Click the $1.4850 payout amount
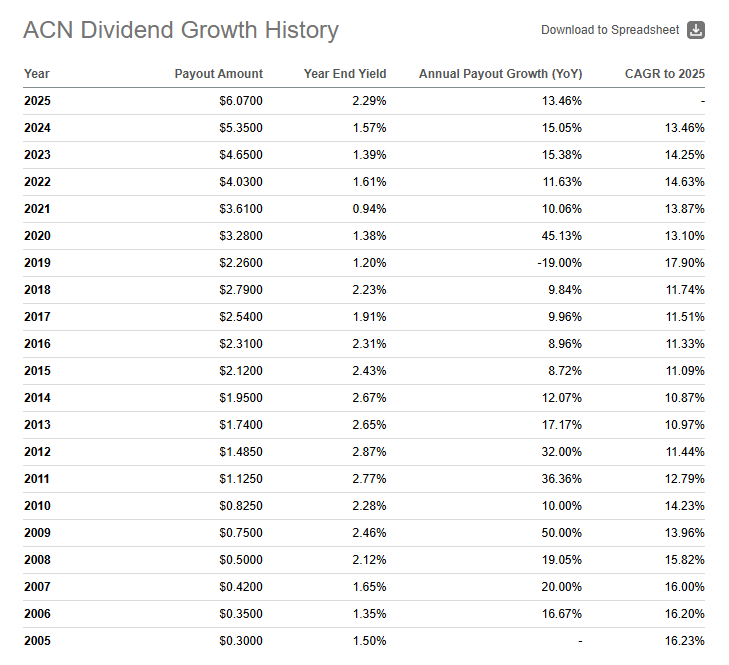The height and width of the screenshot is (665, 729). [x=241, y=452]
